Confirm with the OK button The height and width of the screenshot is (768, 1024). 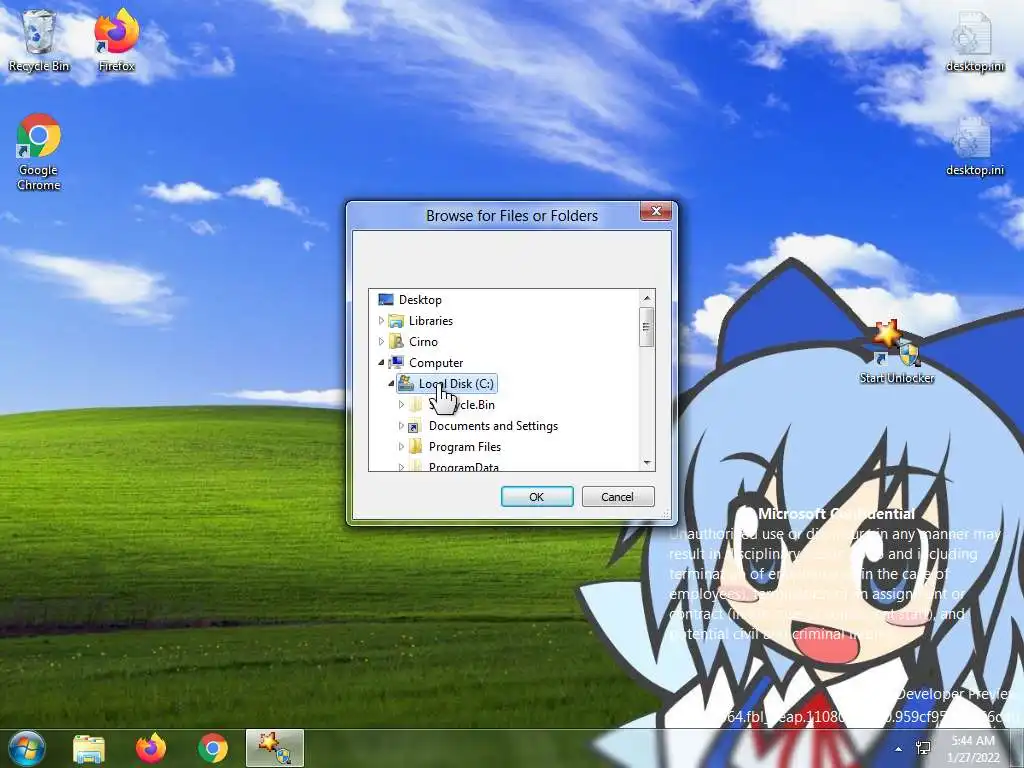point(537,497)
